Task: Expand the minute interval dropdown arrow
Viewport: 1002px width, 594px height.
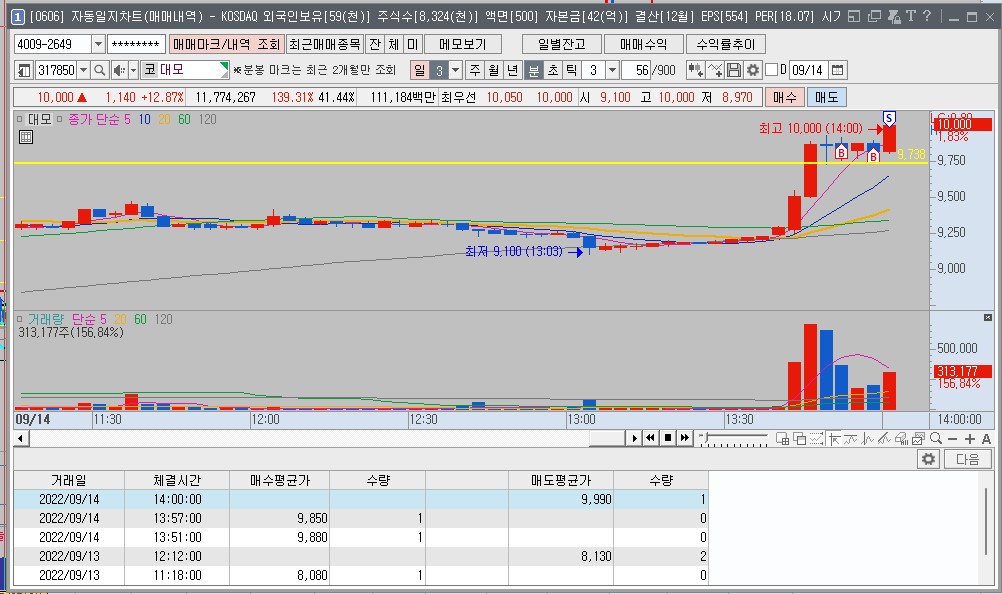Action: click(612, 70)
